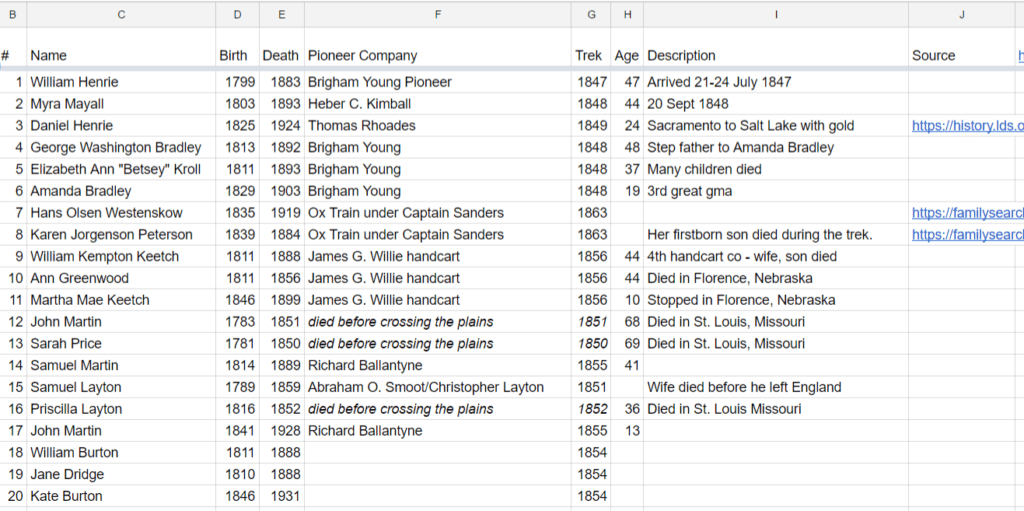Click birth year 1783 cell
This screenshot has height=511, width=1024.
click(x=238, y=321)
